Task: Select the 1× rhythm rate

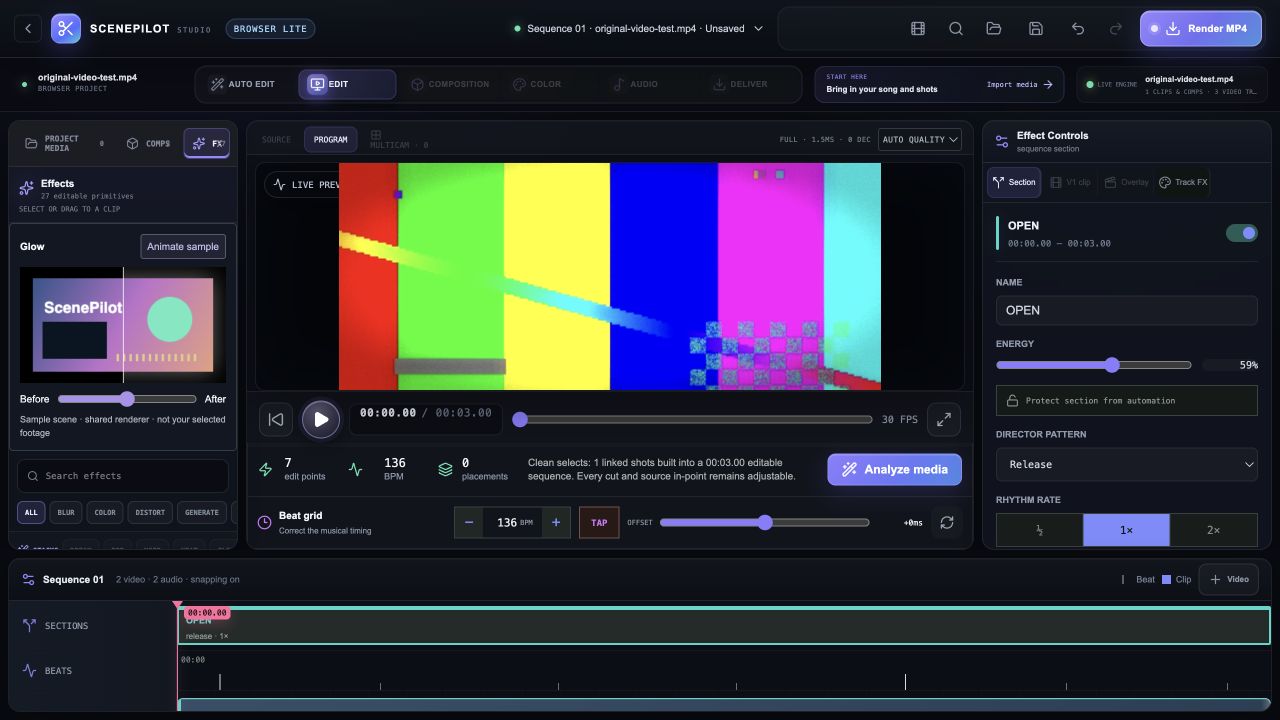Action: [1126, 530]
